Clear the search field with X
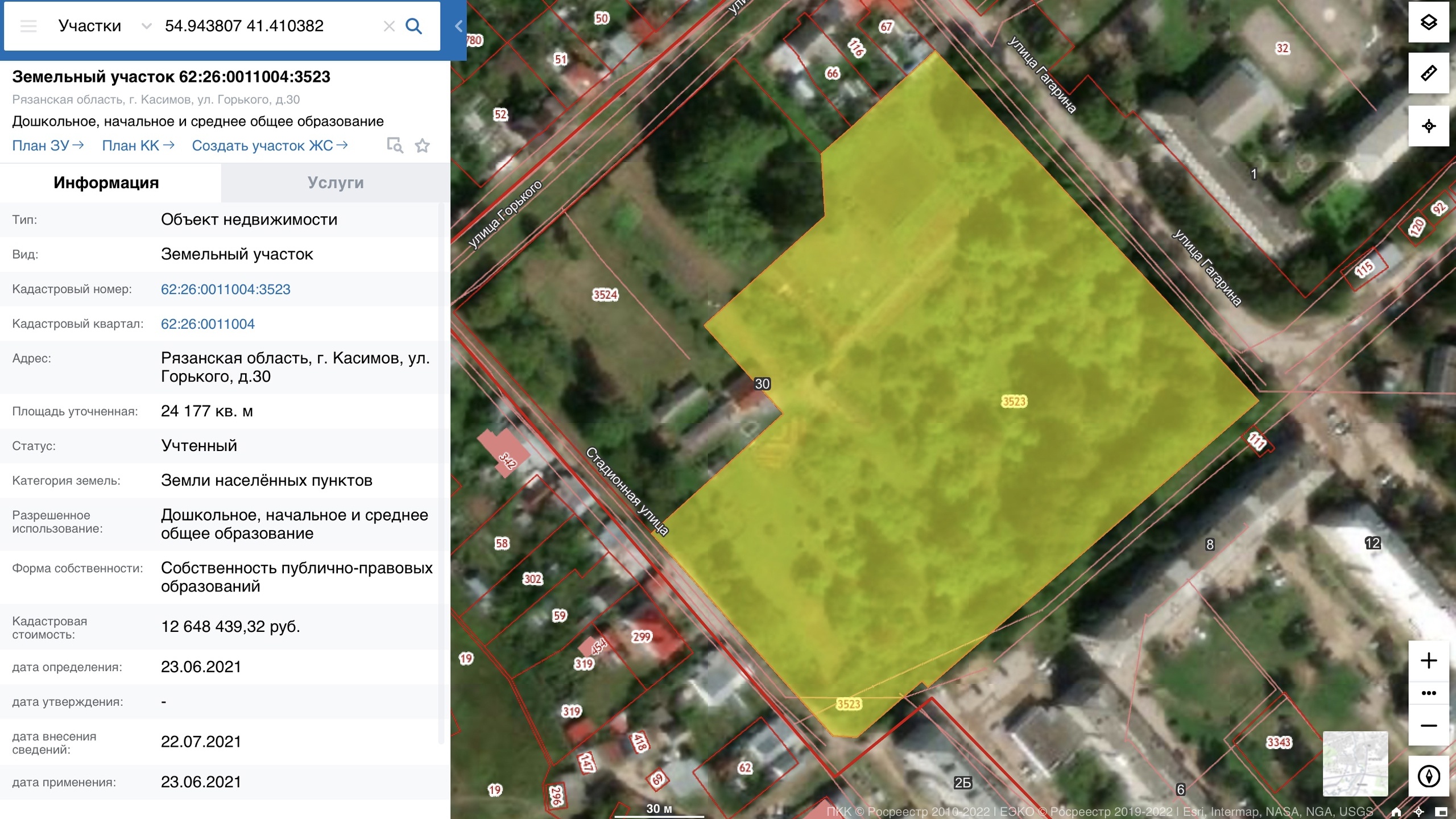 [389, 26]
